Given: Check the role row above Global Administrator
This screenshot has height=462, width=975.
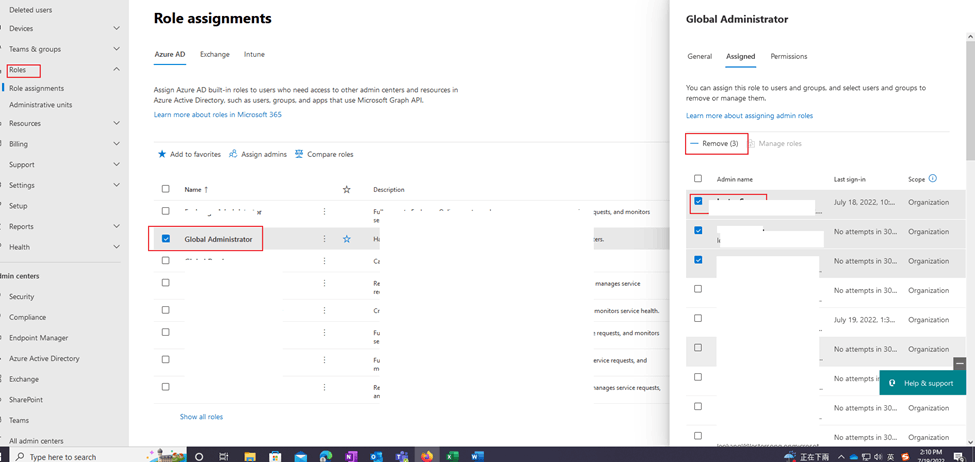Looking at the screenshot, I should point(165,211).
